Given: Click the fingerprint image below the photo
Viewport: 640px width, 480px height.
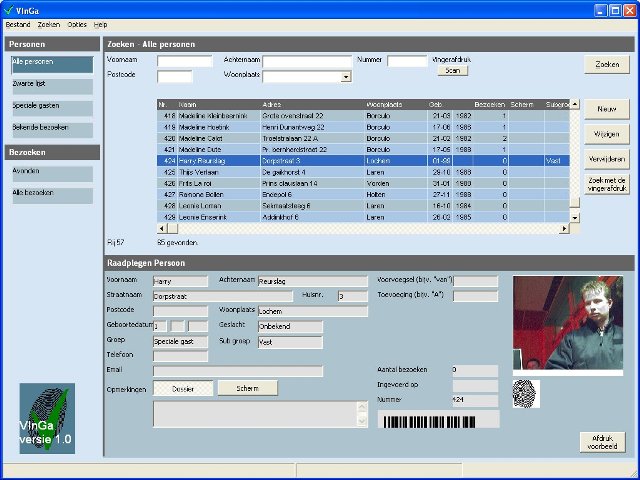Looking at the screenshot, I should (x=527, y=393).
